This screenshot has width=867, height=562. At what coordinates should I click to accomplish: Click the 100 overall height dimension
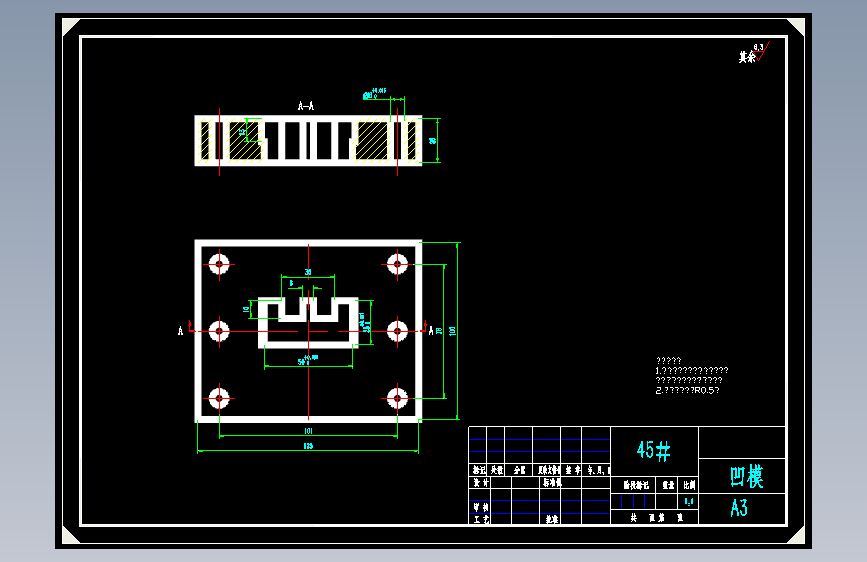pos(452,331)
